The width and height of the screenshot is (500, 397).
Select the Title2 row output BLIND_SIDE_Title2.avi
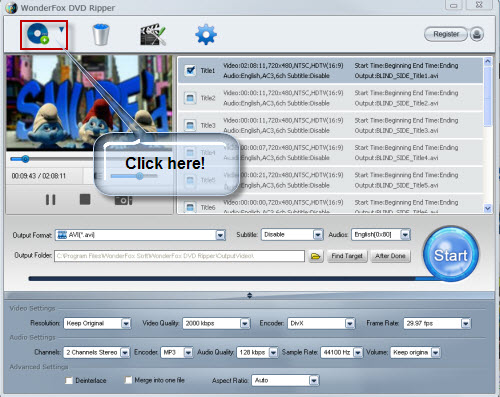click(x=396, y=103)
